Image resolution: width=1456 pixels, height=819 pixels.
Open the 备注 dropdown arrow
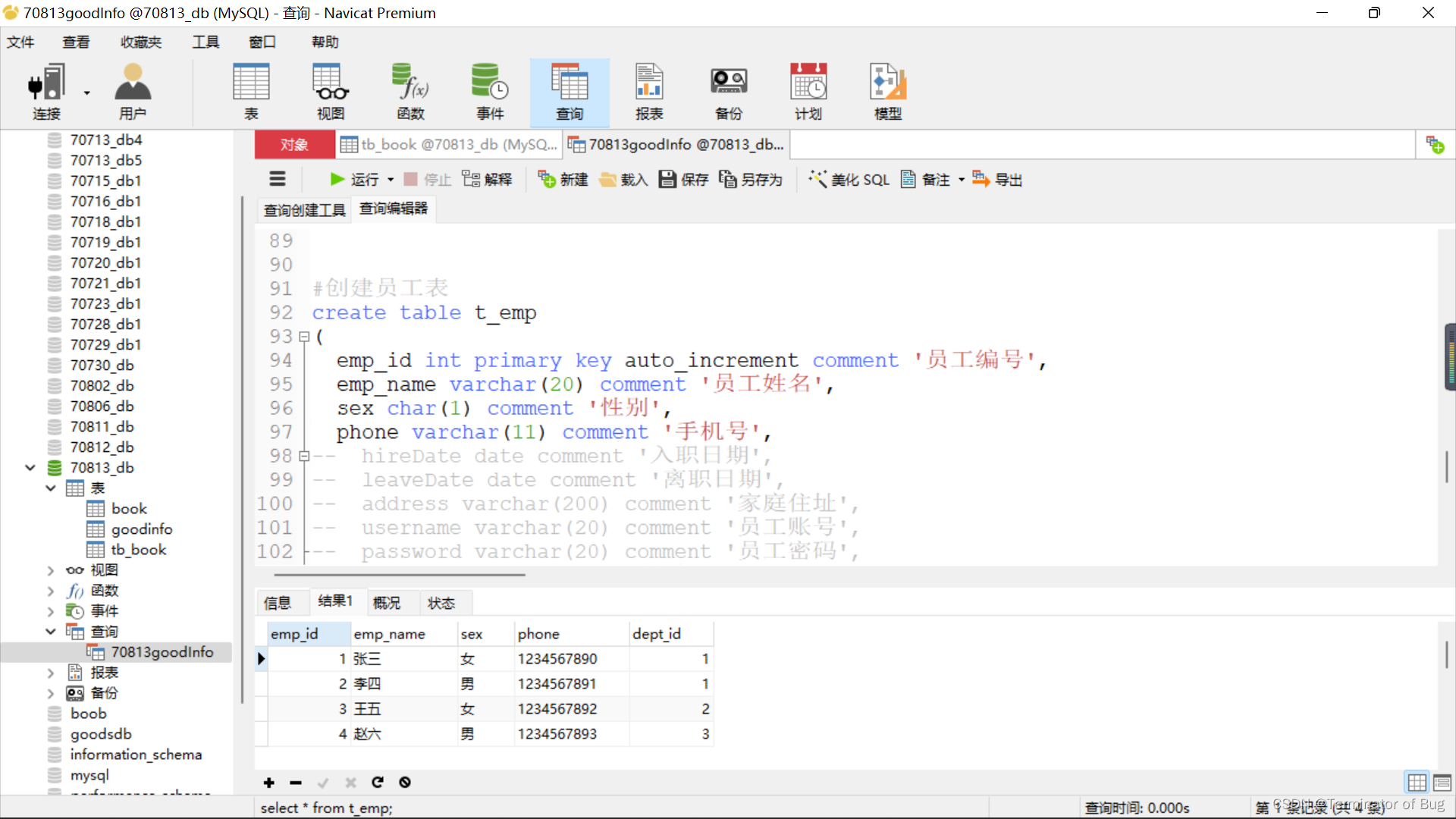point(961,180)
